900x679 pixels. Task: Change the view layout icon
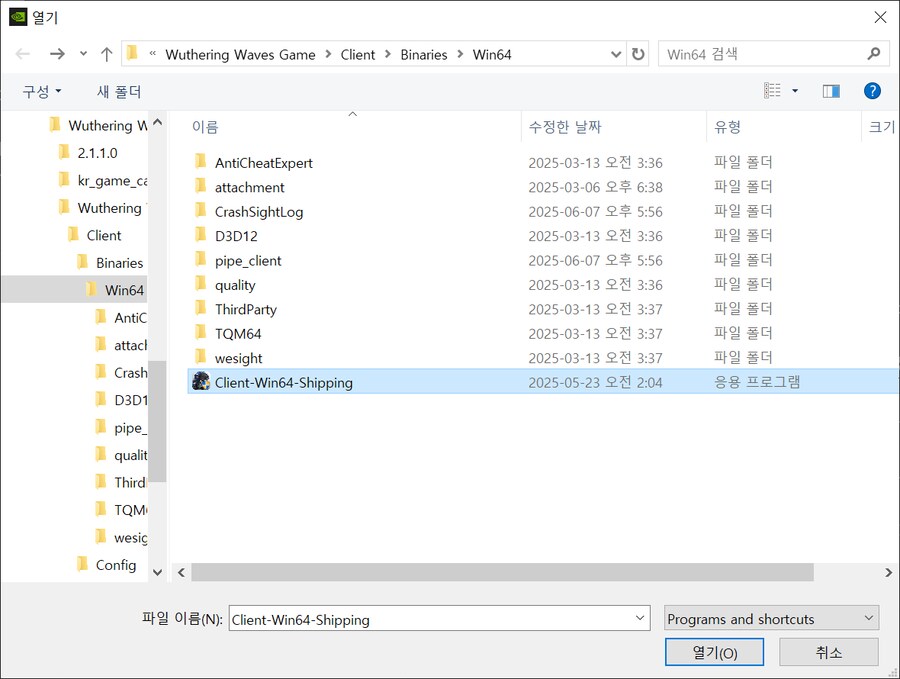(x=772, y=91)
